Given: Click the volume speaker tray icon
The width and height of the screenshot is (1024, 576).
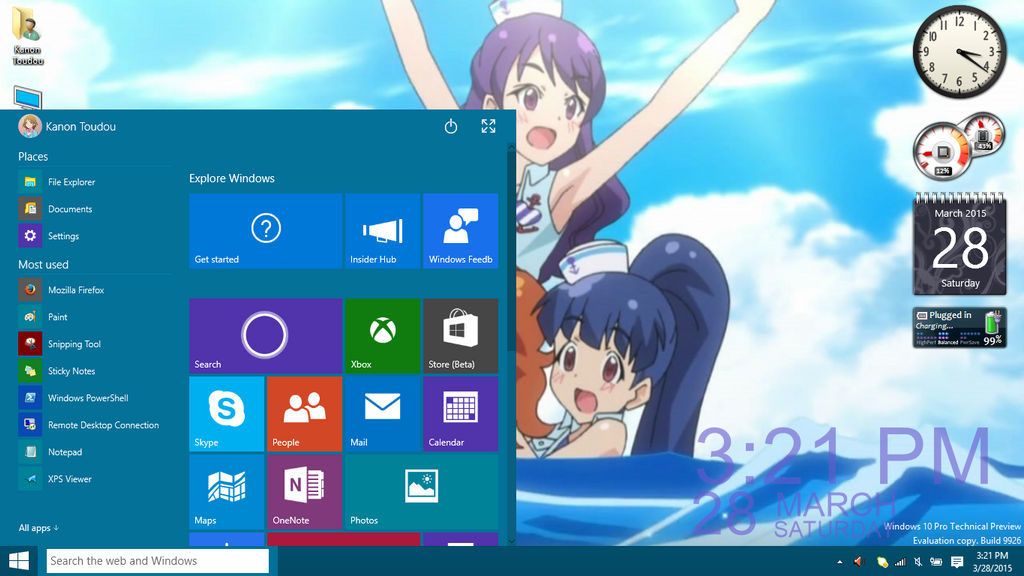Looking at the screenshot, I should pos(859,562).
